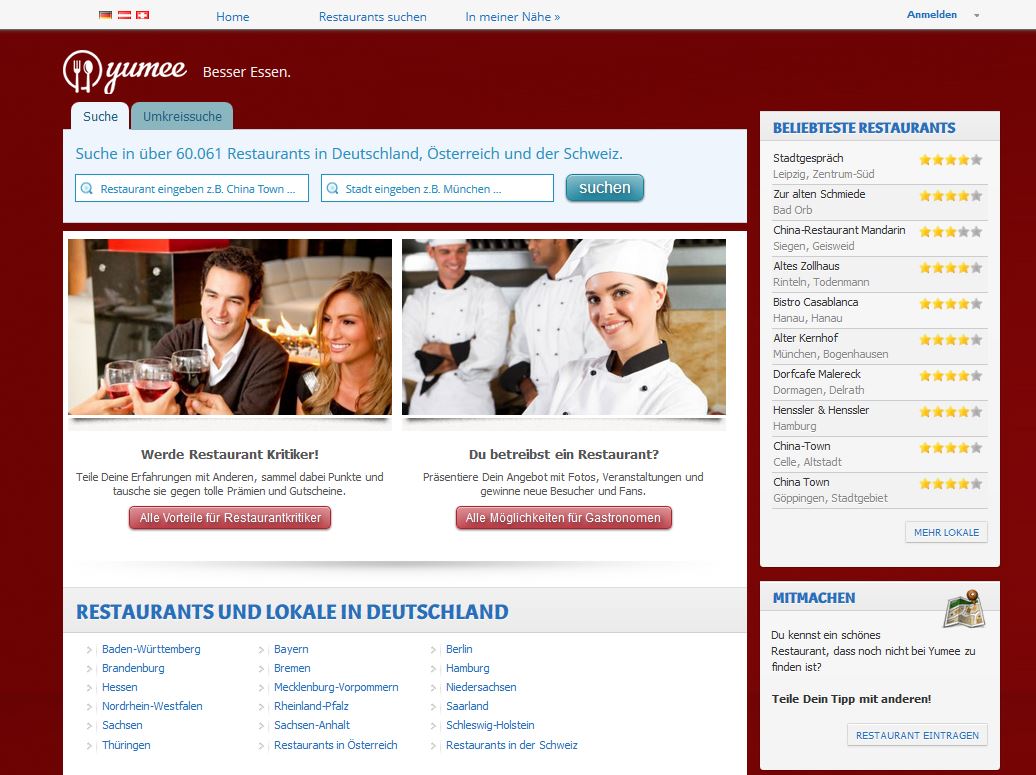
Task: Focus the city input field
Action: [445, 188]
